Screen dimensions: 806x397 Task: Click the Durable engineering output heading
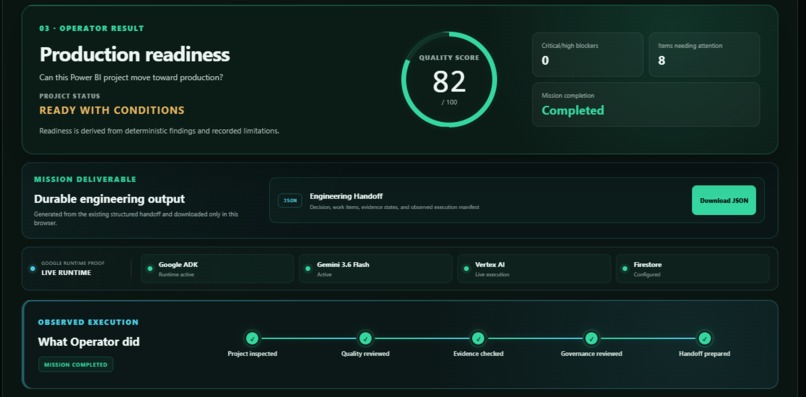(109, 198)
